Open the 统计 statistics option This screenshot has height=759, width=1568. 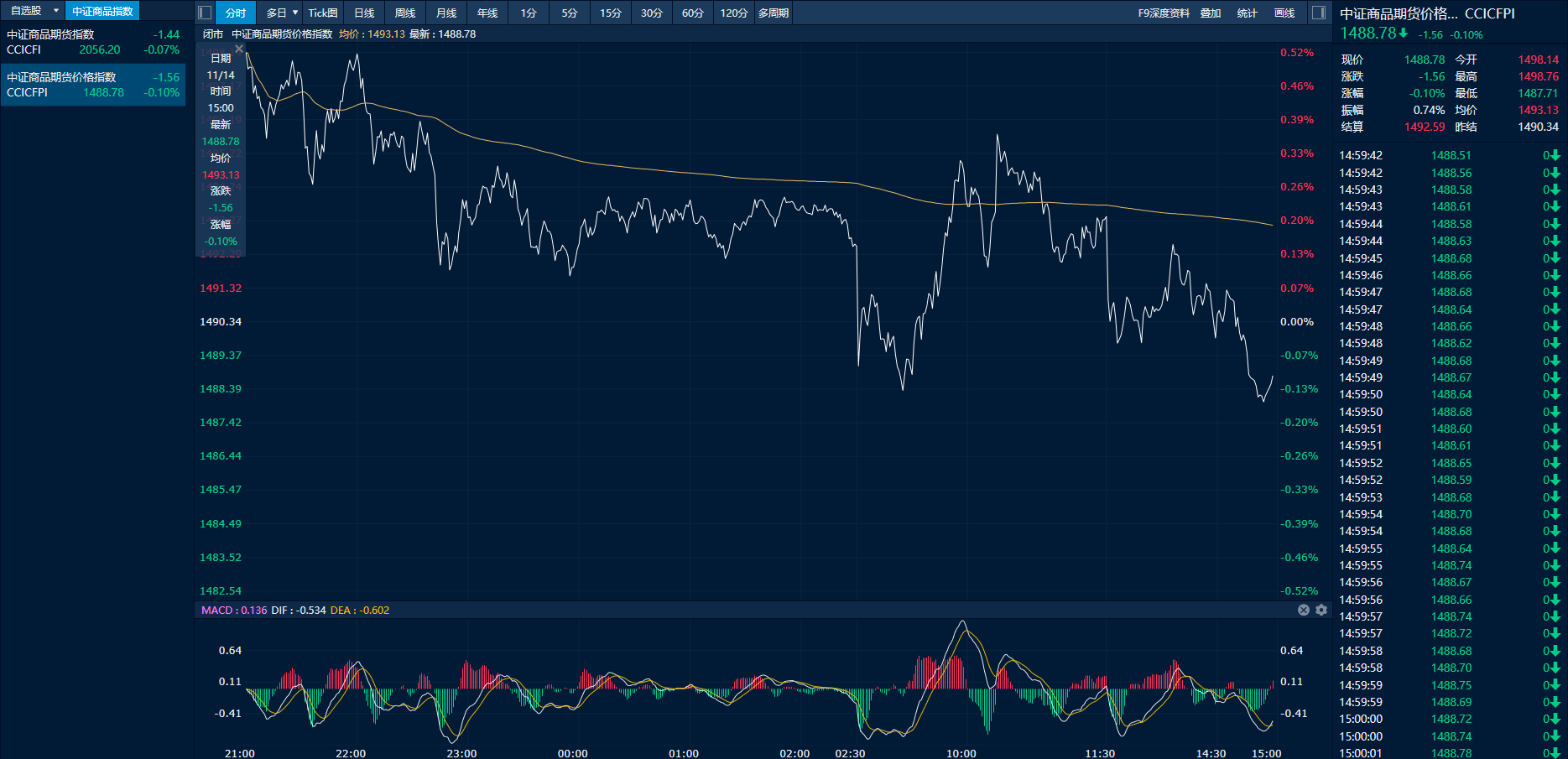point(1248,13)
